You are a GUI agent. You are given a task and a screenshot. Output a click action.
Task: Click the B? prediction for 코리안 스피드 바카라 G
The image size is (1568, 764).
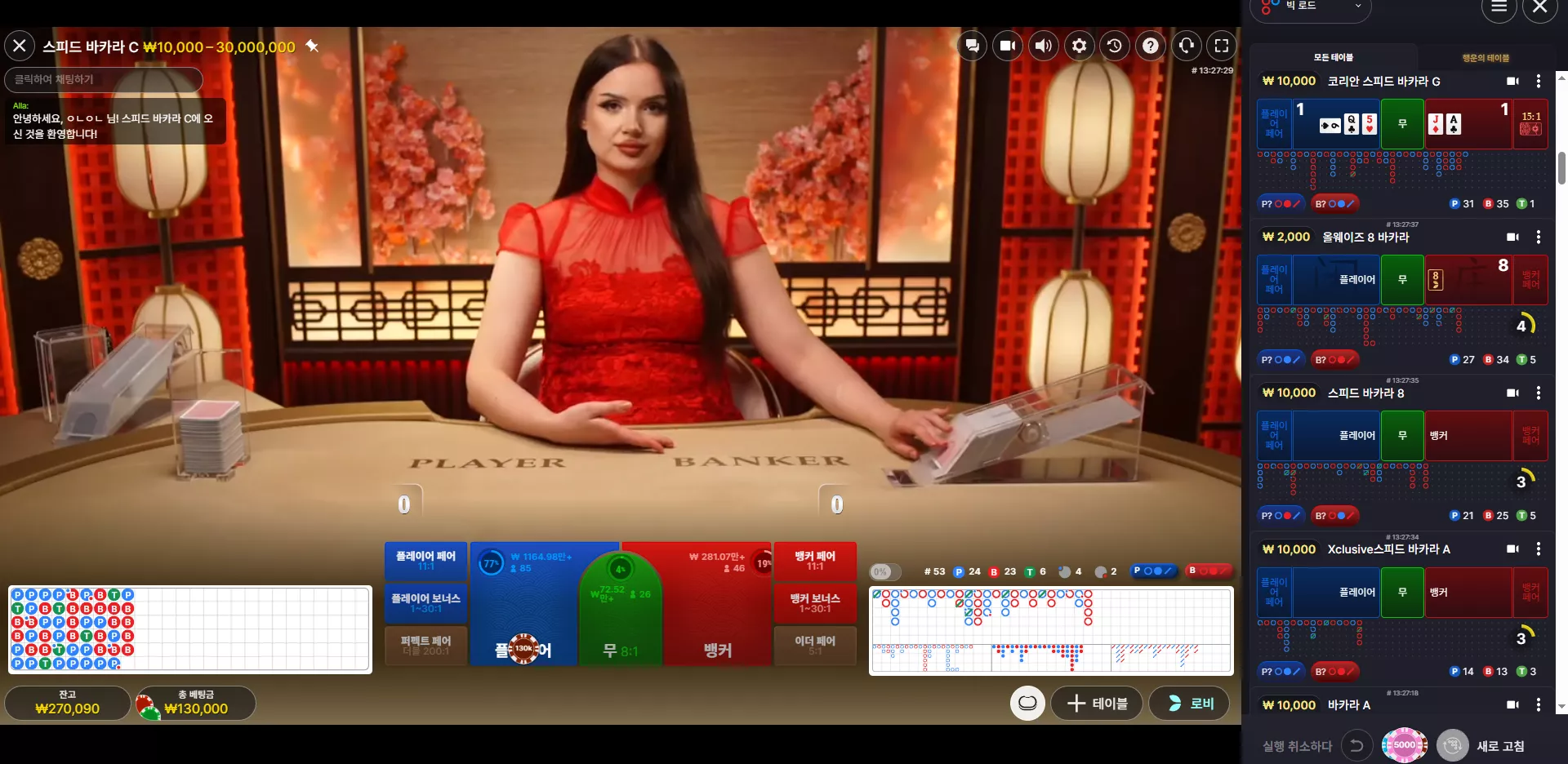pos(1334,203)
